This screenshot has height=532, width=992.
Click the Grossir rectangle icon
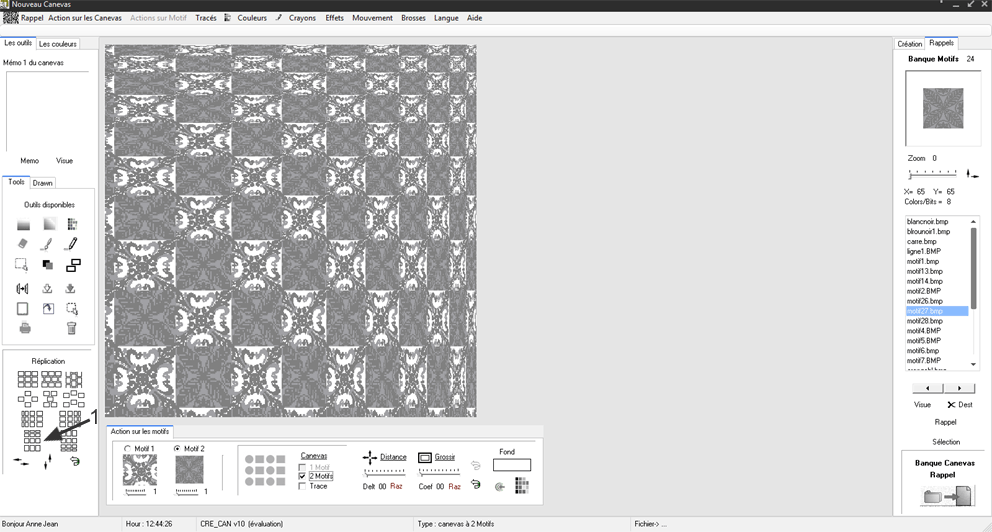click(x=424, y=457)
